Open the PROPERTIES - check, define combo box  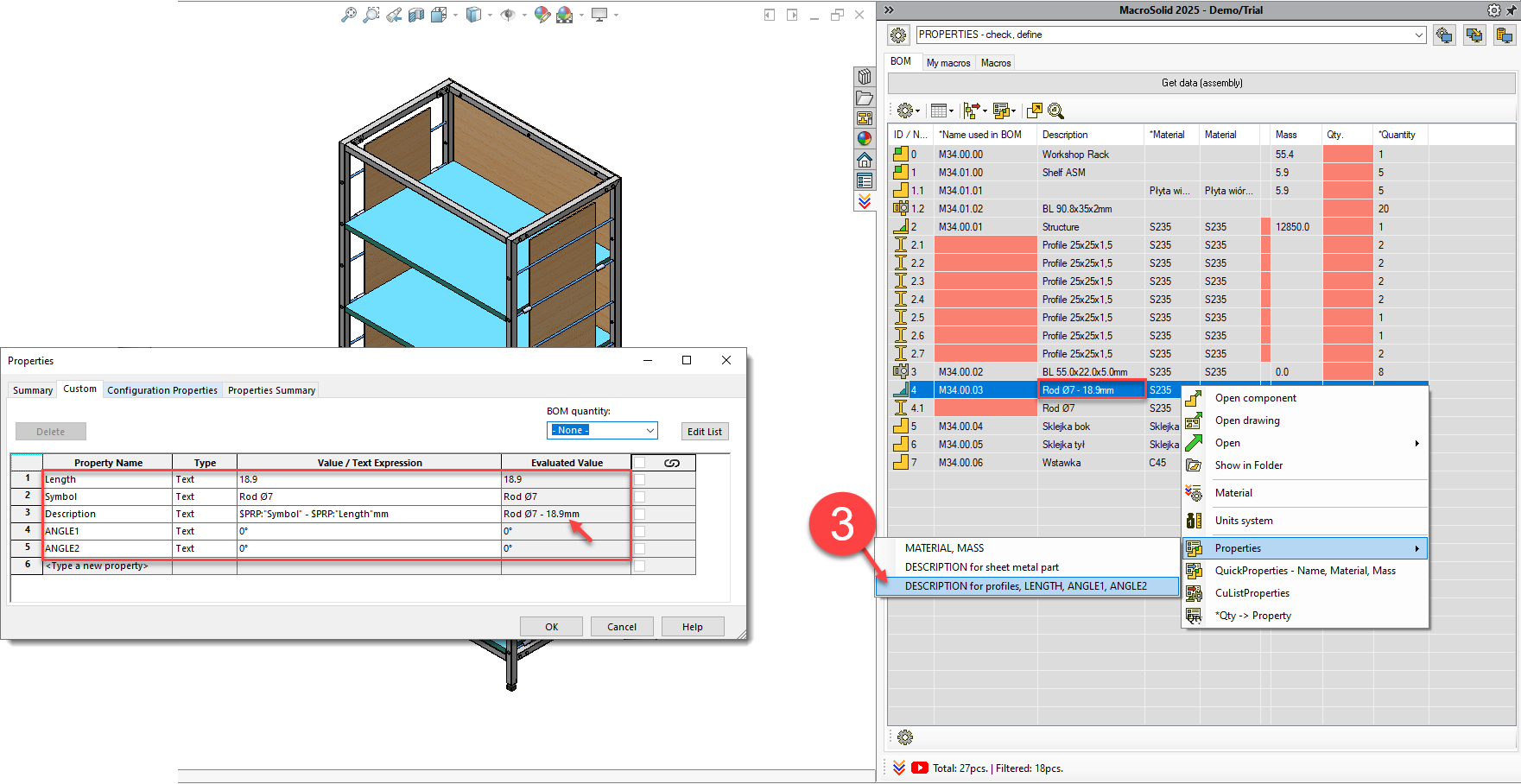pyautogui.click(x=1170, y=35)
